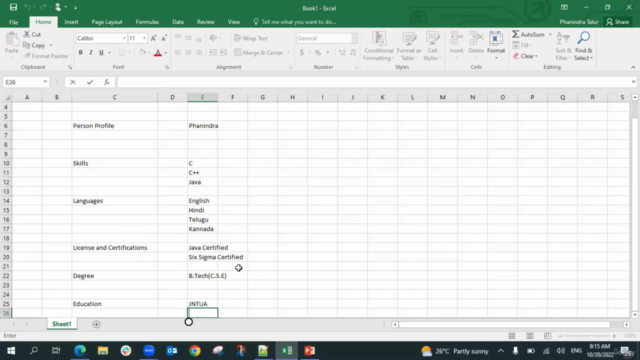
Task: Expand the Name Box dropdown next to E26
Action: (x=45, y=82)
